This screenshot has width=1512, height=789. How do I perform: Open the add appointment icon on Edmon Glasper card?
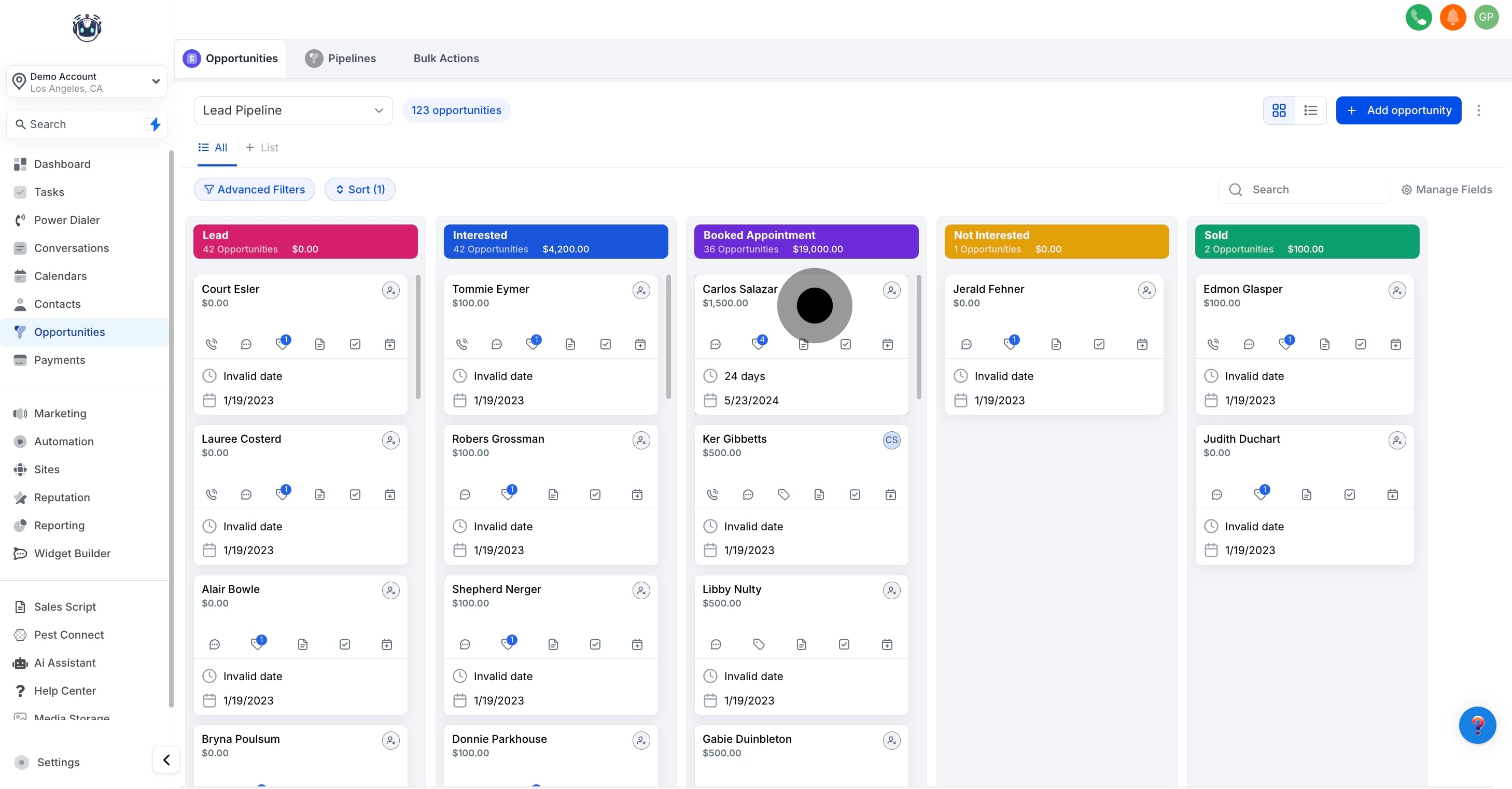coord(1395,344)
